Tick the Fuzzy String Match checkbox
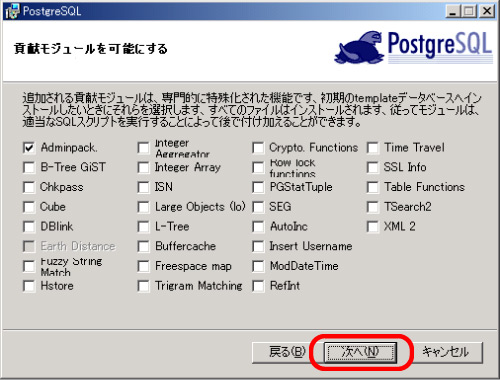The width and height of the screenshot is (500, 380). pyautogui.click(x=29, y=266)
